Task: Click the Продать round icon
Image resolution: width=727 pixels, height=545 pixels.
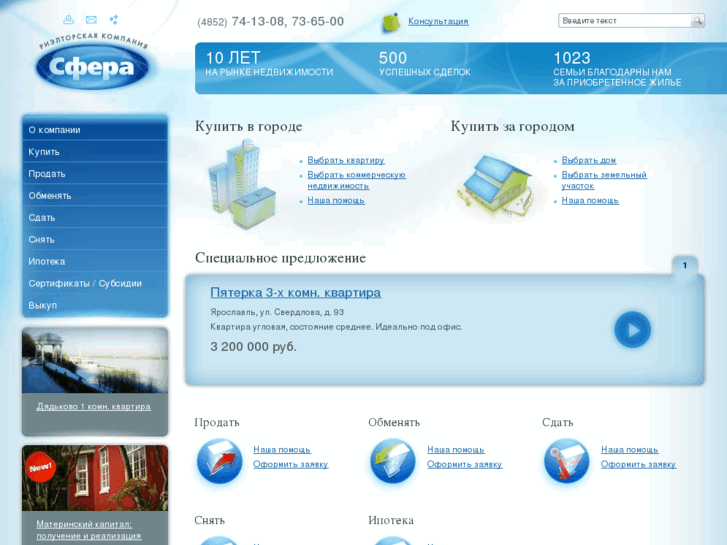Action: [x=219, y=461]
